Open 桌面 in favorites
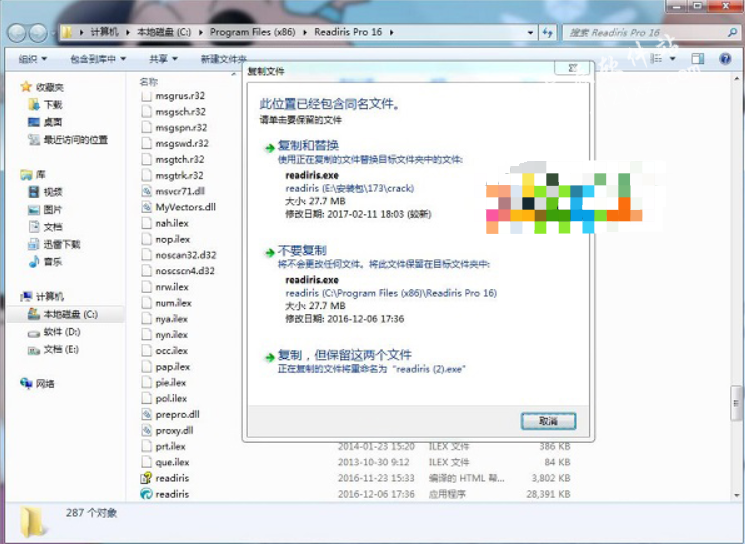This screenshot has height=544, width=745. (53, 122)
